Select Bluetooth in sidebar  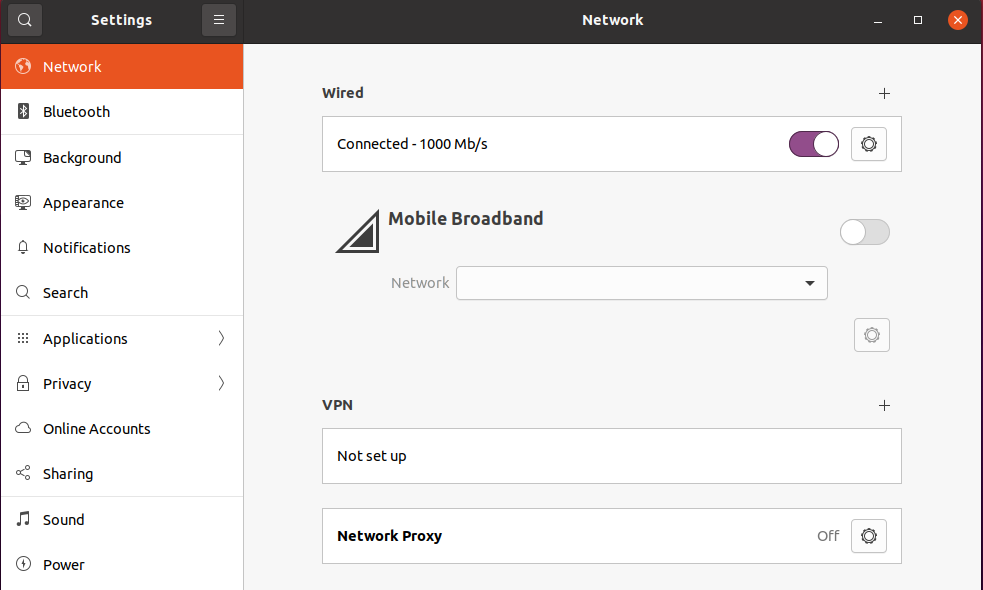[x=122, y=112]
